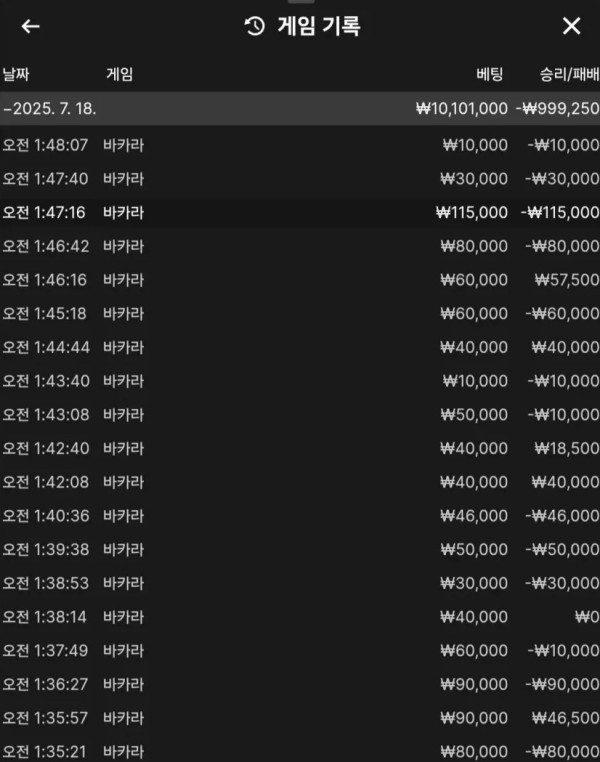Open the 오전 1:35:57 row winning ₩46,500
The height and width of the screenshot is (762, 600).
[300, 718]
